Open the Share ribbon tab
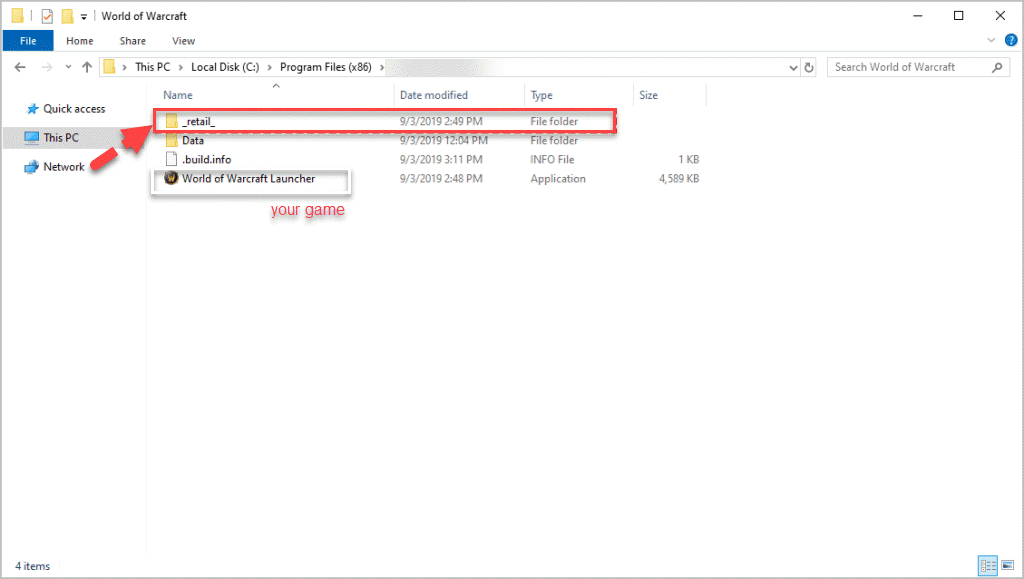Viewport: 1024px width, 579px height. click(133, 40)
